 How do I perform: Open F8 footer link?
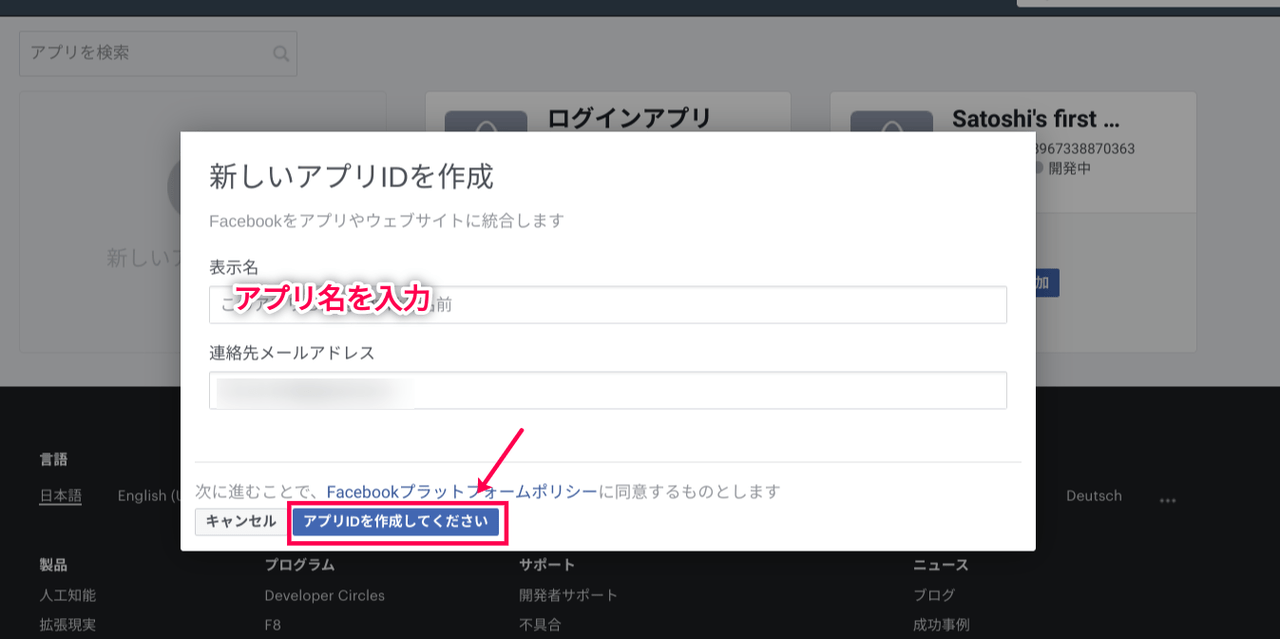[273, 625]
